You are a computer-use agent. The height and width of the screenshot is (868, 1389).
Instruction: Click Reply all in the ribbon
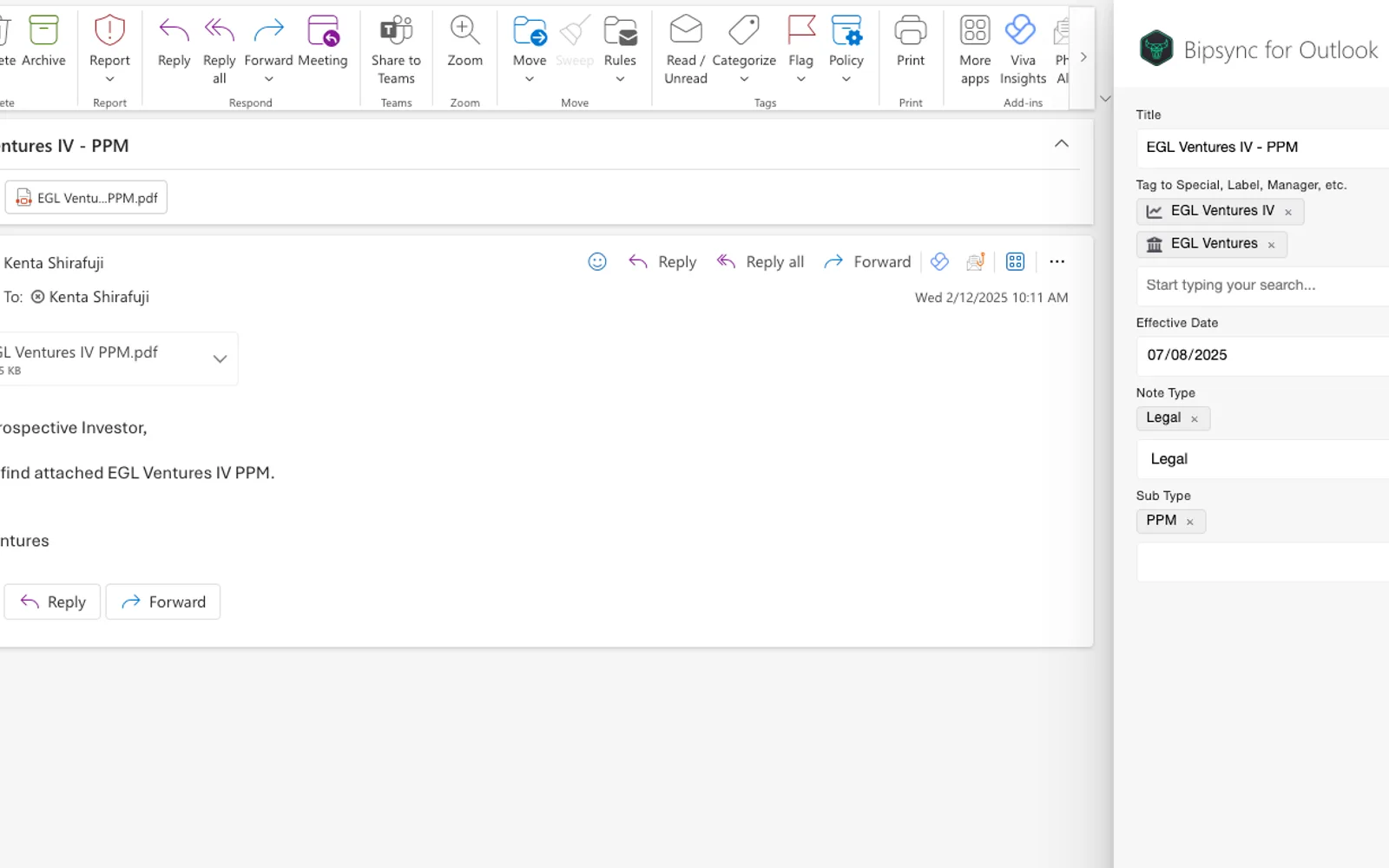[219, 49]
